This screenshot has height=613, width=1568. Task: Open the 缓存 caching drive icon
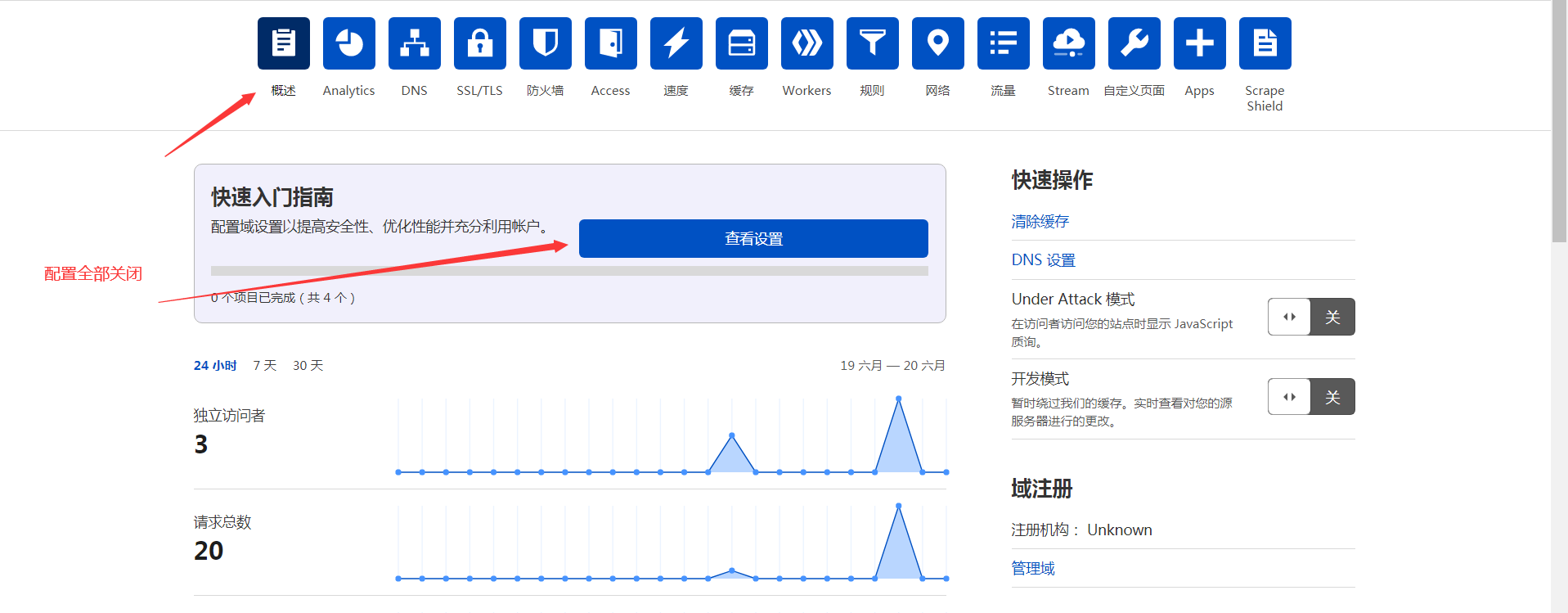point(742,43)
